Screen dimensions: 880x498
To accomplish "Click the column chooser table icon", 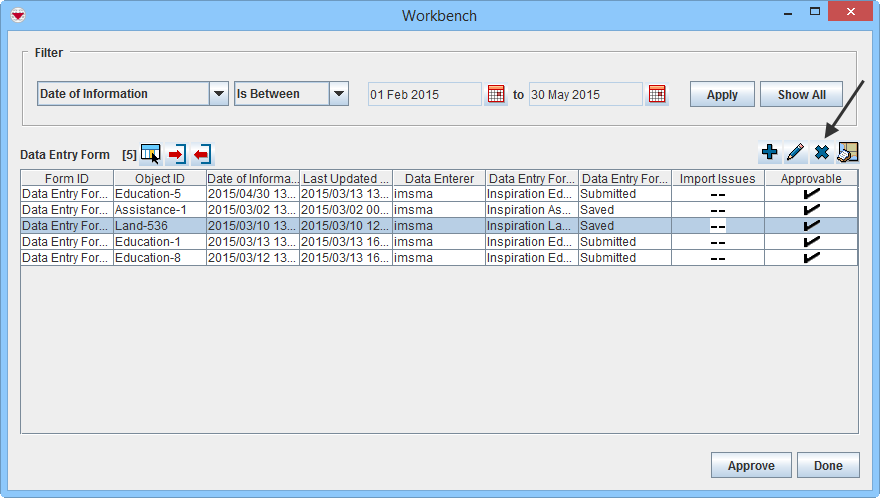I will (x=150, y=154).
